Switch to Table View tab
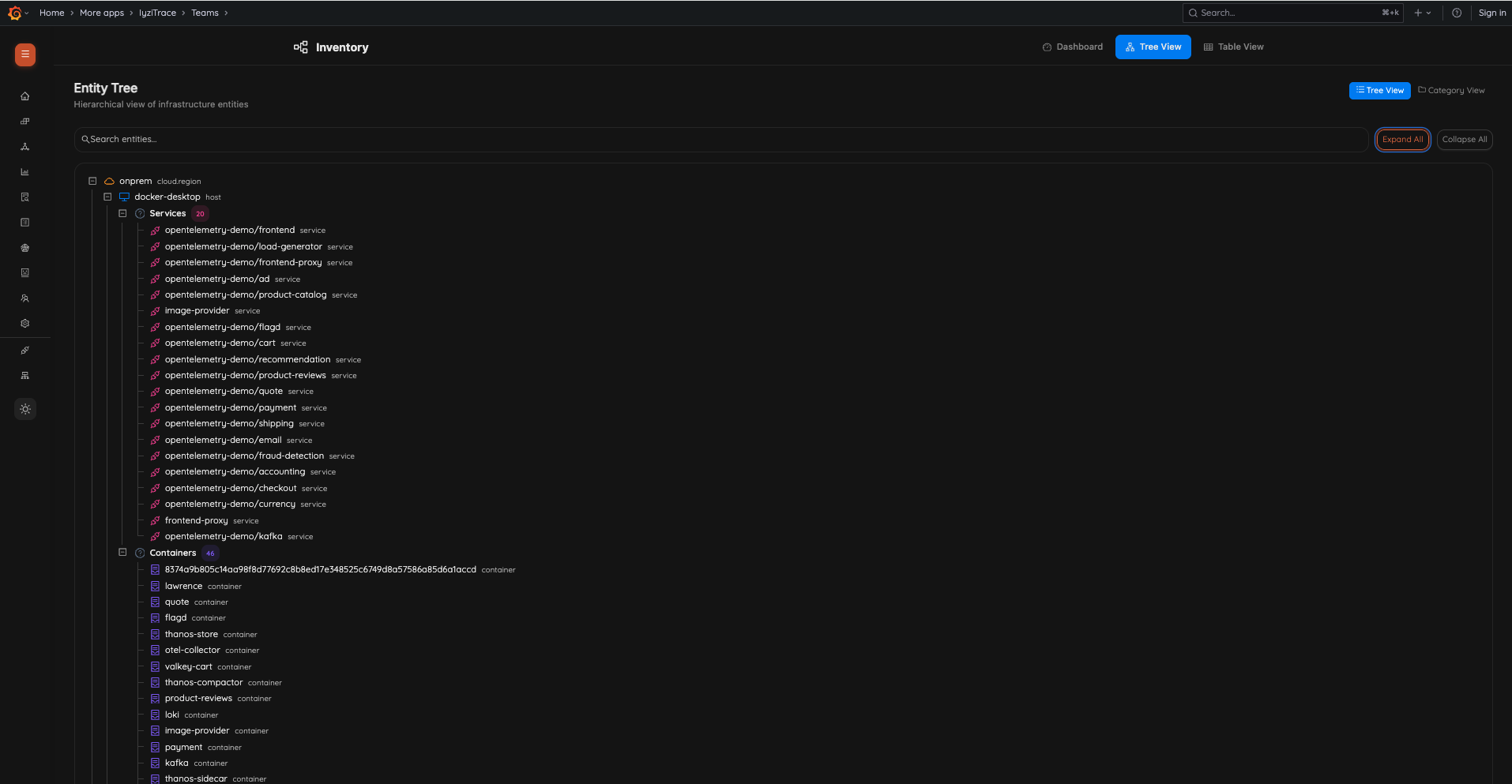1512x784 pixels. [x=1234, y=47]
